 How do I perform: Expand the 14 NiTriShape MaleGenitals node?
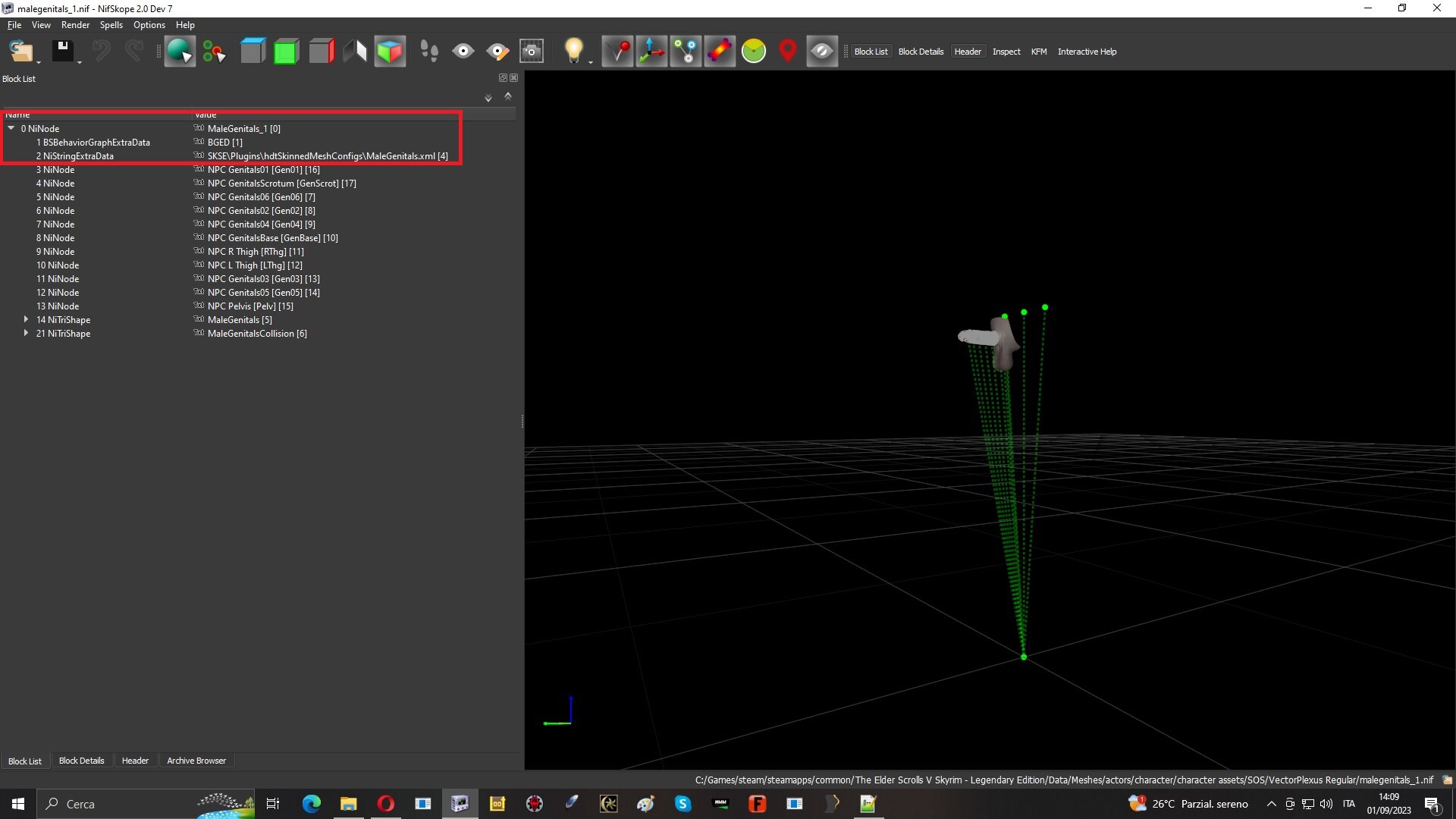pyautogui.click(x=27, y=319)
